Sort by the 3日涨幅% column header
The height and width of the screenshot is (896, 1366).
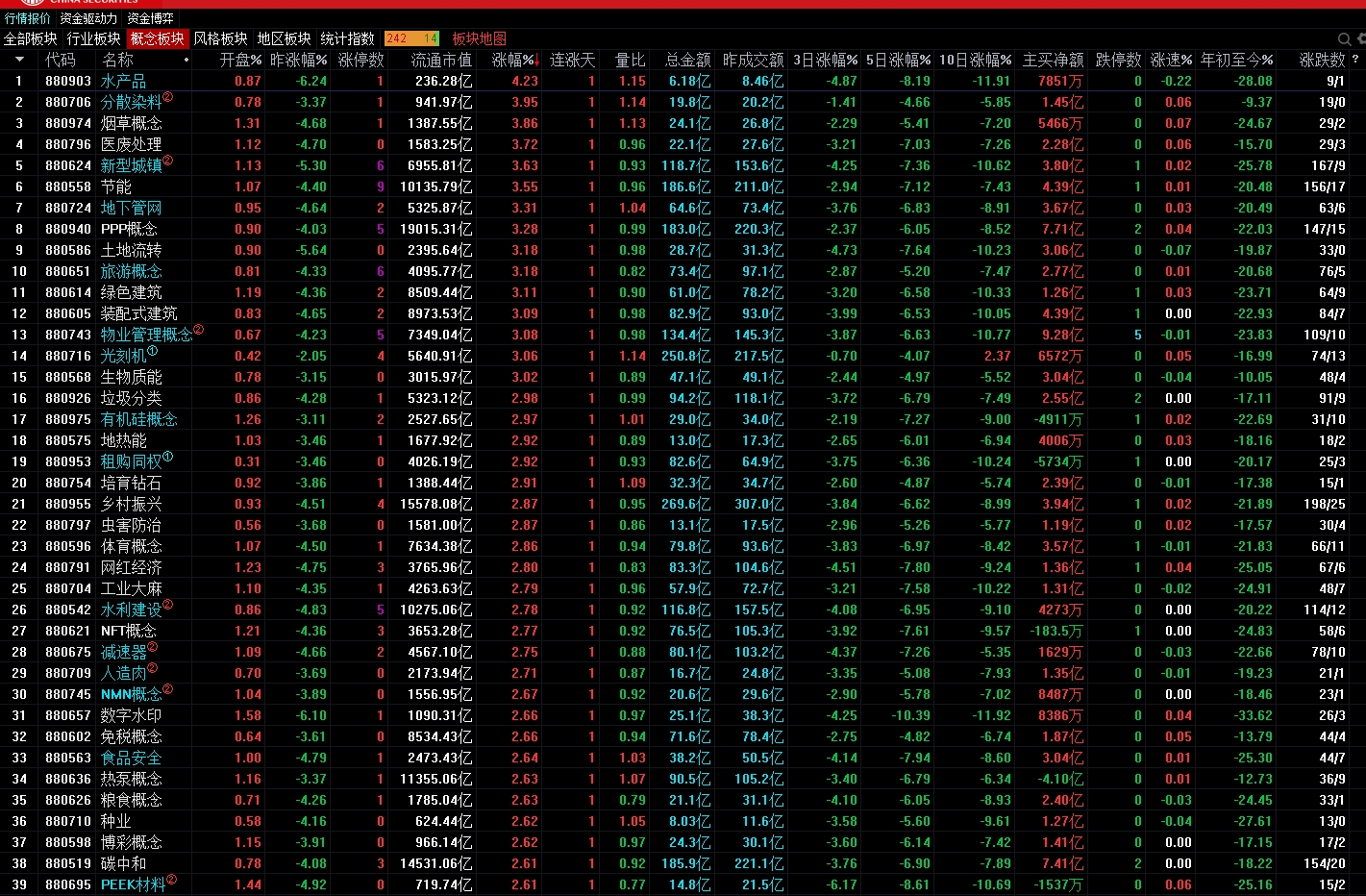click(x=826, y=60)
